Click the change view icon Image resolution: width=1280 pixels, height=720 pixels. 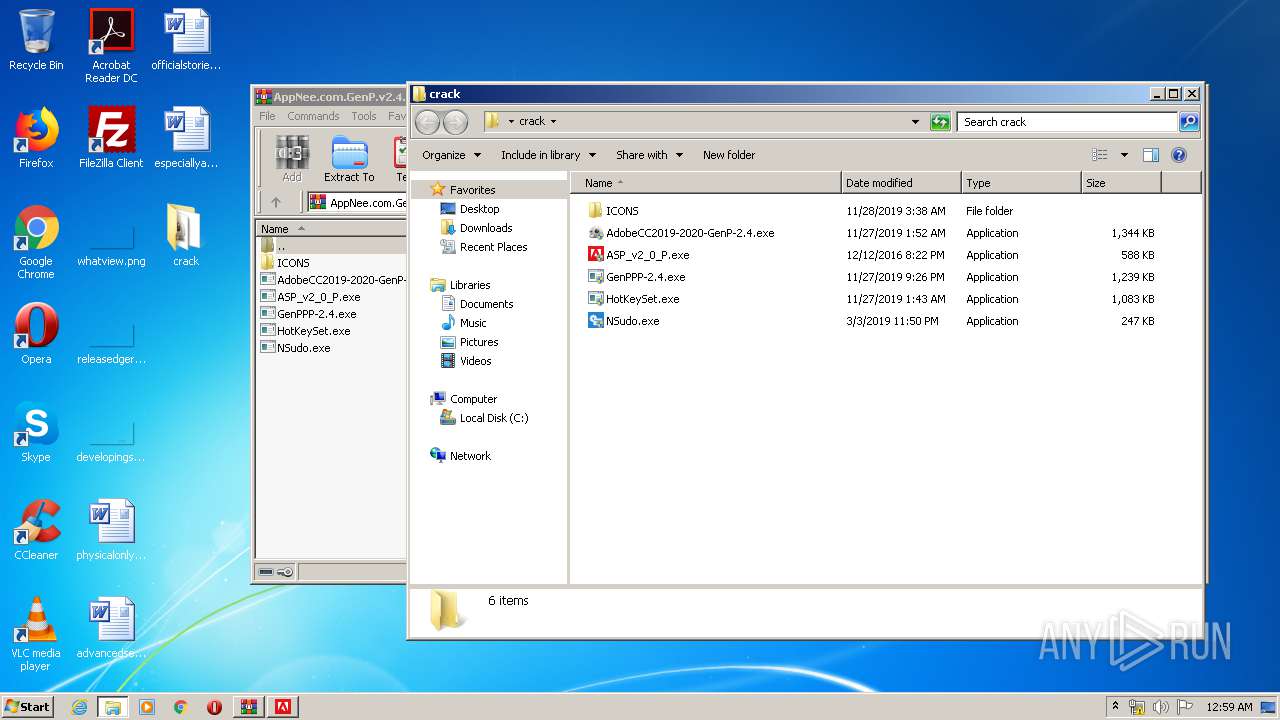[1100, 155]
